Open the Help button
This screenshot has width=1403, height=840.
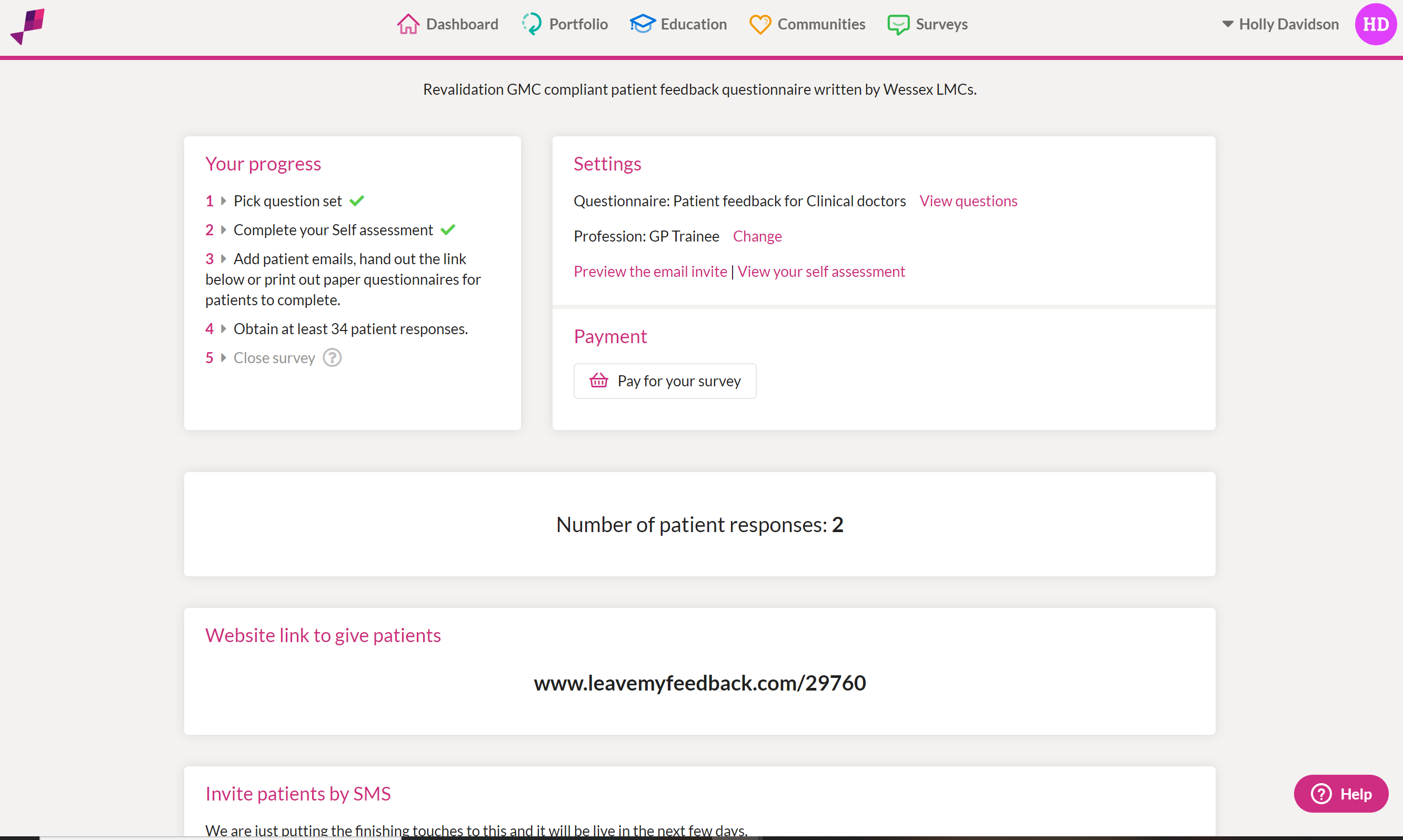pyautogui.click(x=1341, y=794)
